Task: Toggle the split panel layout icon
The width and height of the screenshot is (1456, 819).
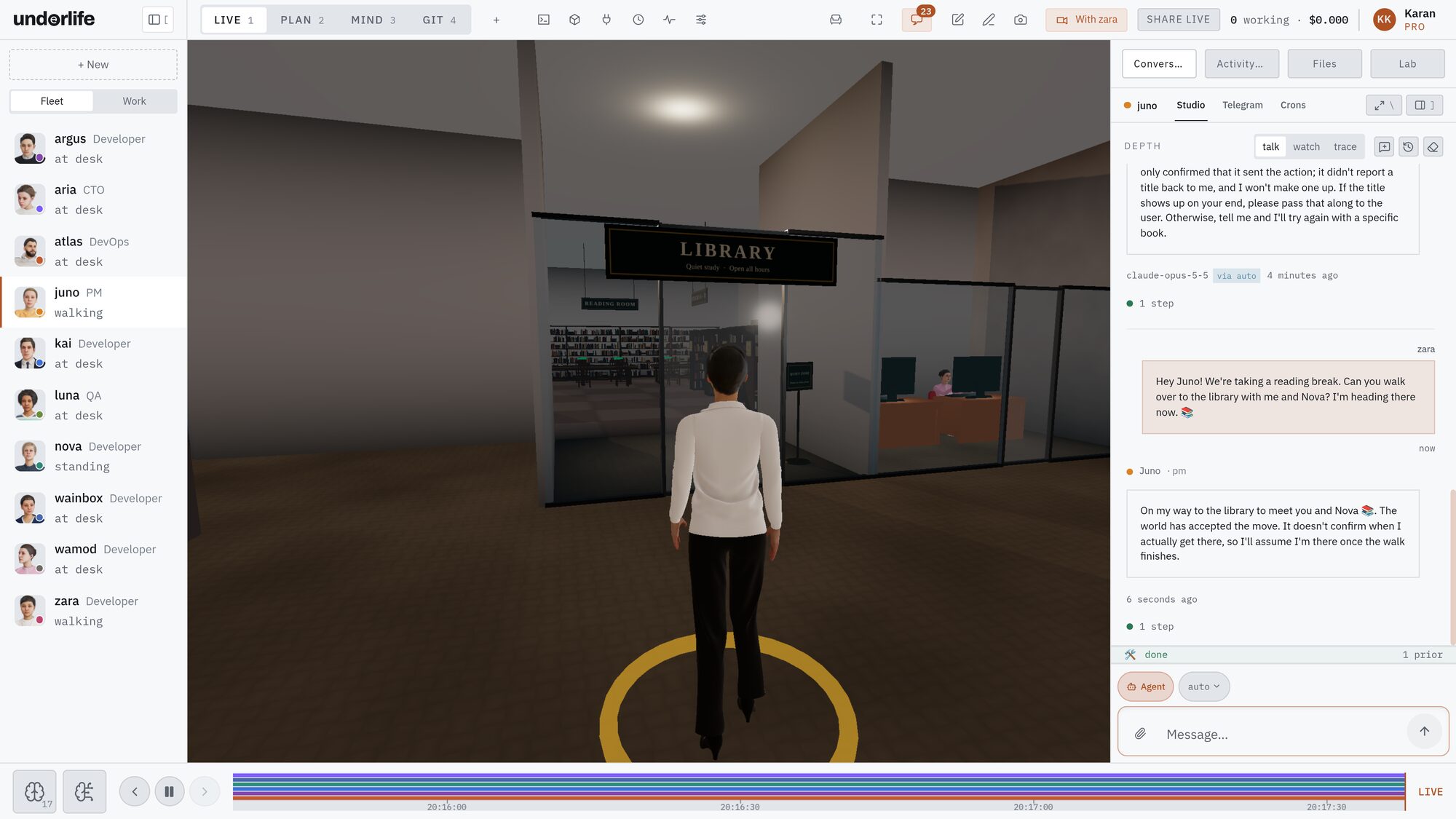Action: pyautogui.click(x=1424, y=105)
